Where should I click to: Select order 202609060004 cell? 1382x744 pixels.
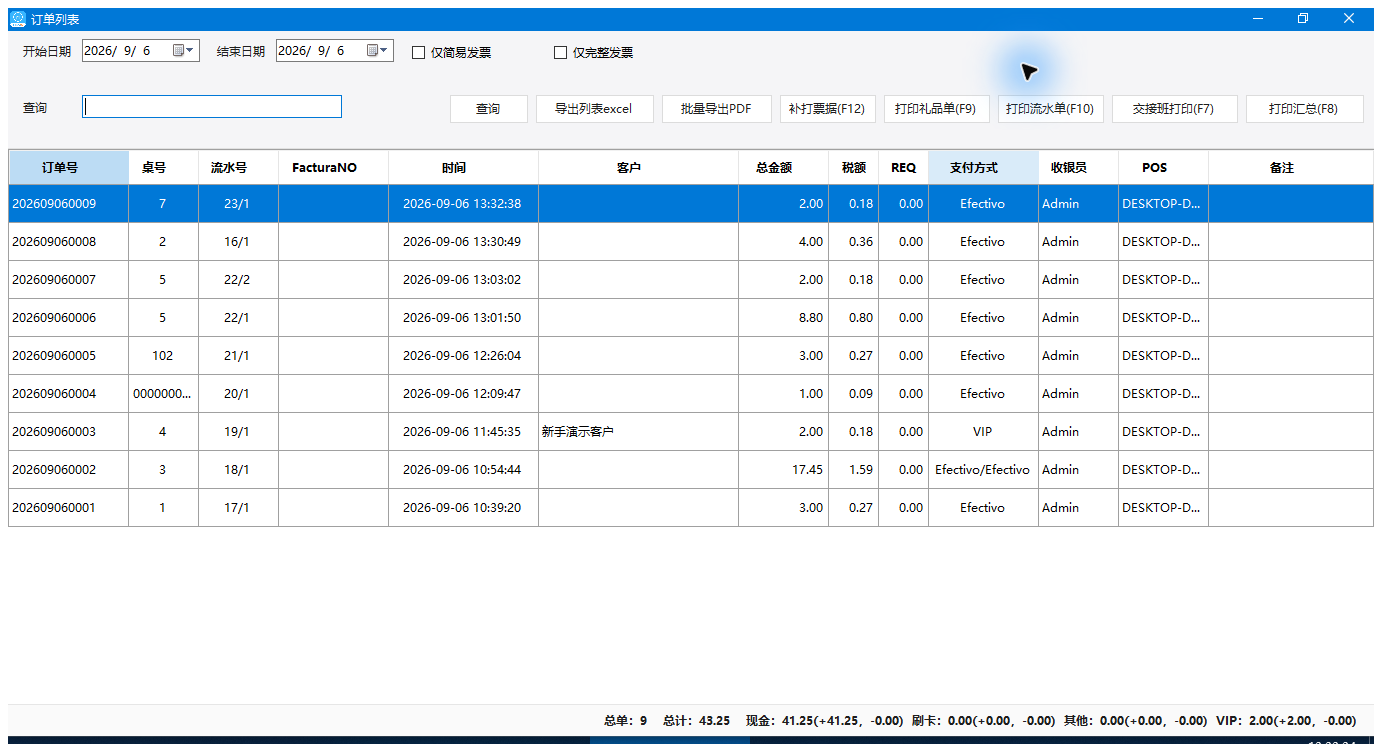(68, 393)
